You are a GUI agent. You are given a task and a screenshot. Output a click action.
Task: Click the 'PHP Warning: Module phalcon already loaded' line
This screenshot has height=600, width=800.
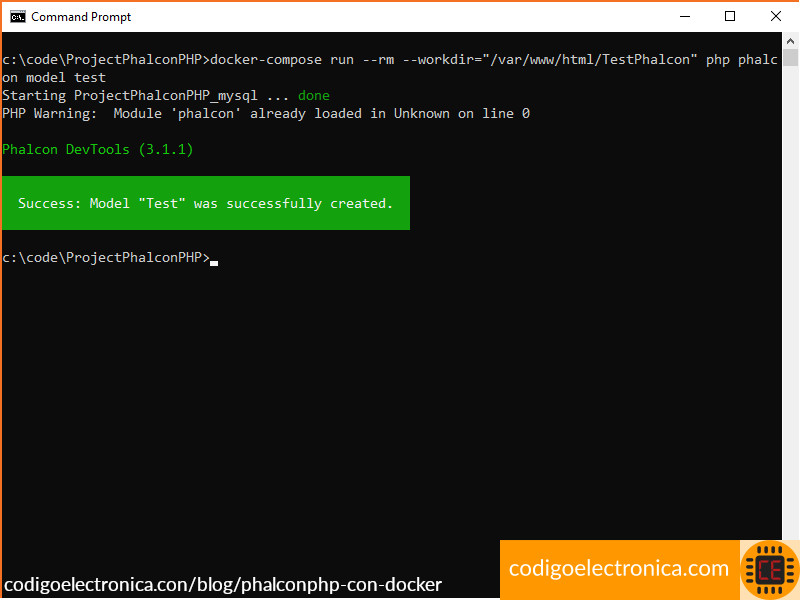(x=266, y=113)
